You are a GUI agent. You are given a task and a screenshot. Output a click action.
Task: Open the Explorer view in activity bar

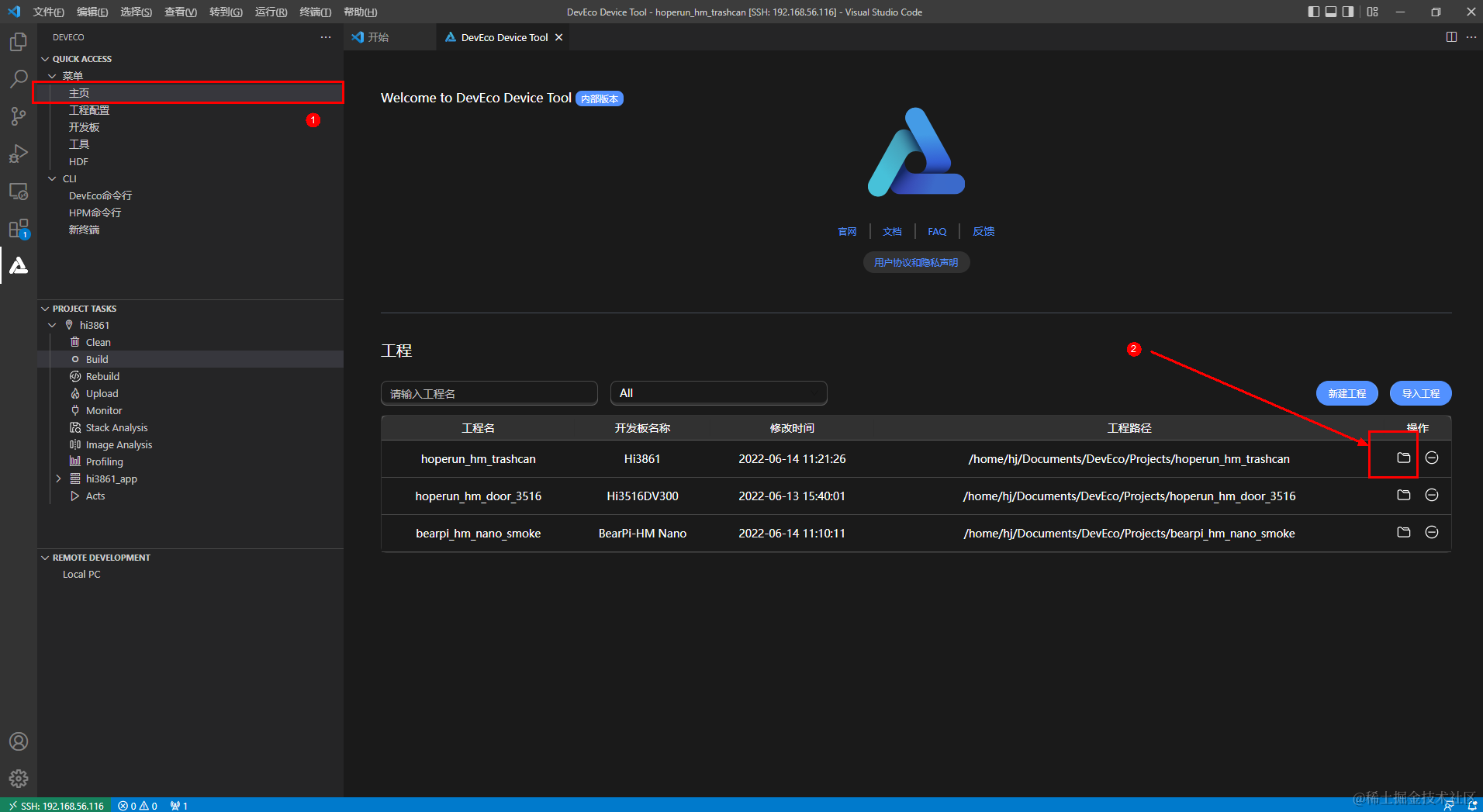click(x=19, y=41)
